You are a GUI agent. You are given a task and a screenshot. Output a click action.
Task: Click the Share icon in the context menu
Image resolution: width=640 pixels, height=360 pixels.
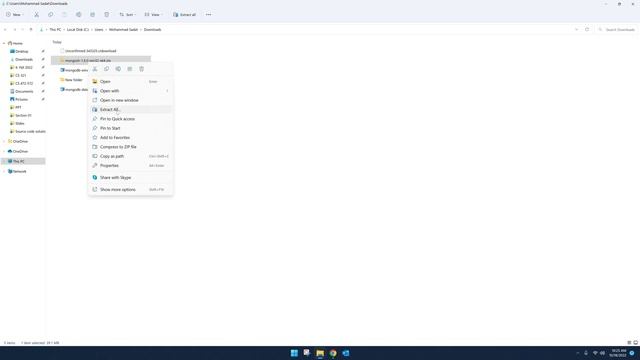click(x=130, y=69)
